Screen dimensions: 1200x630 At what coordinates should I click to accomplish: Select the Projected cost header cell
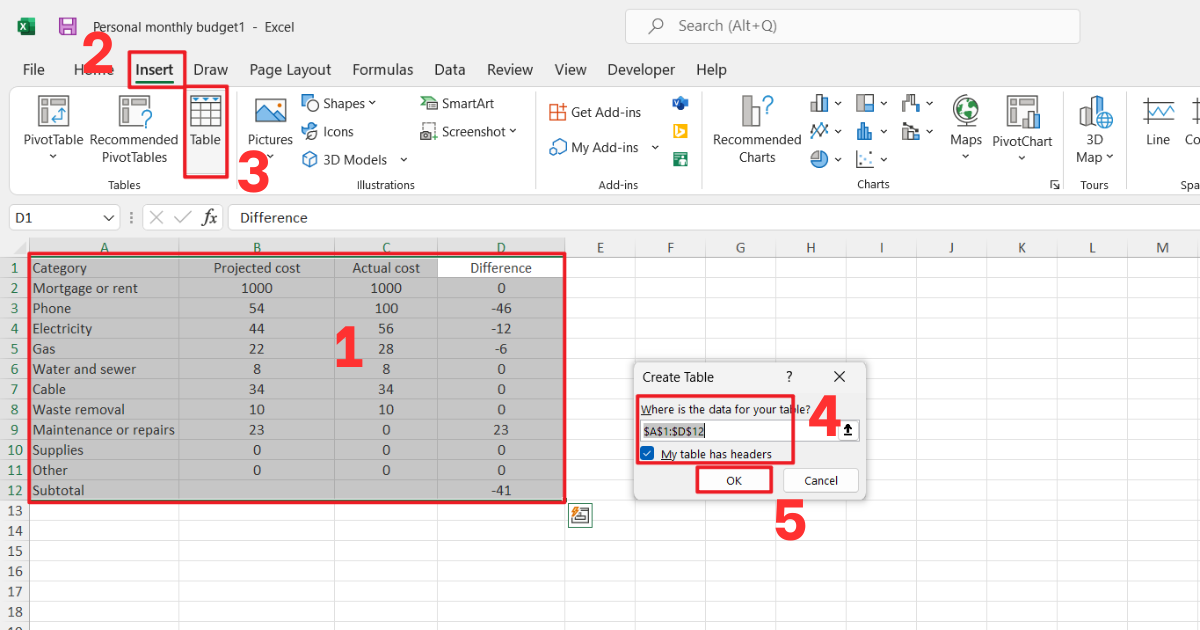257,268
